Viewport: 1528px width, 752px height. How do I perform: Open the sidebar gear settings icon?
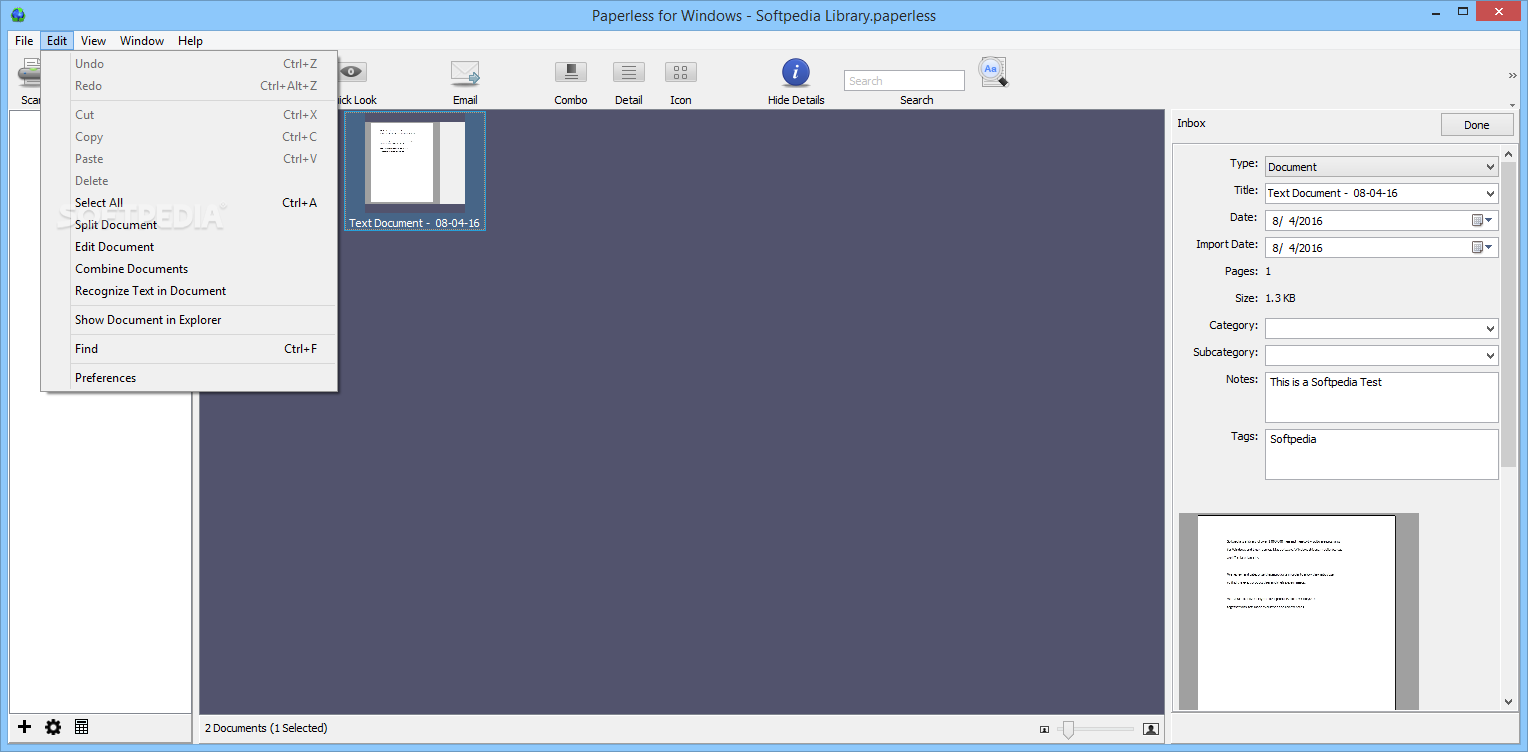53,727
